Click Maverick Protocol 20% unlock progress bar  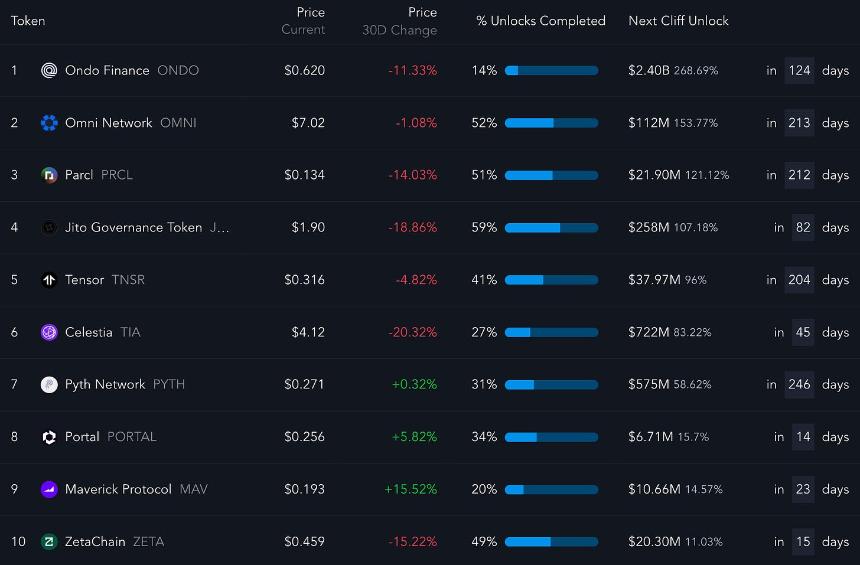tap(551, 489)
